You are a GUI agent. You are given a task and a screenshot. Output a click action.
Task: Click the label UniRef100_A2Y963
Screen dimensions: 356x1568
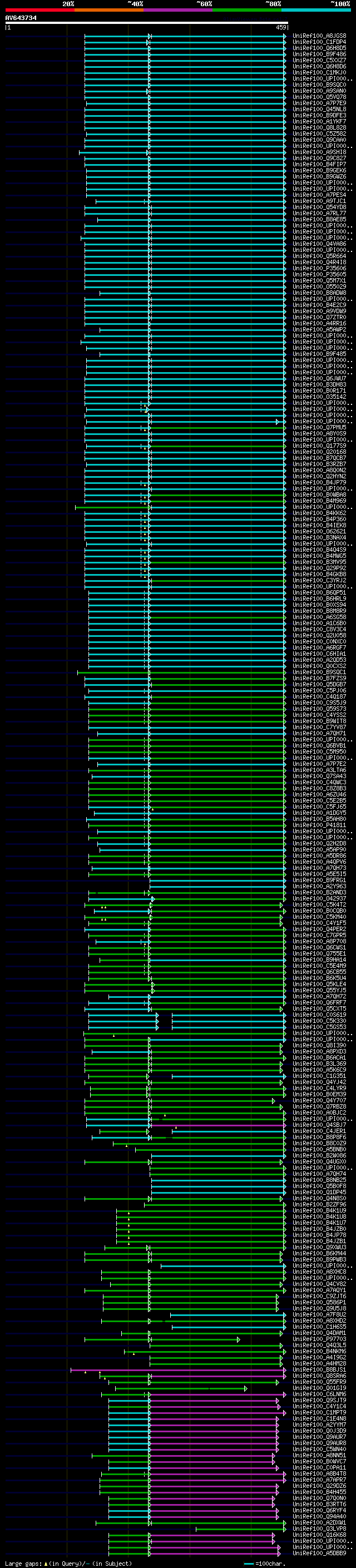click(x=319, y=886)
